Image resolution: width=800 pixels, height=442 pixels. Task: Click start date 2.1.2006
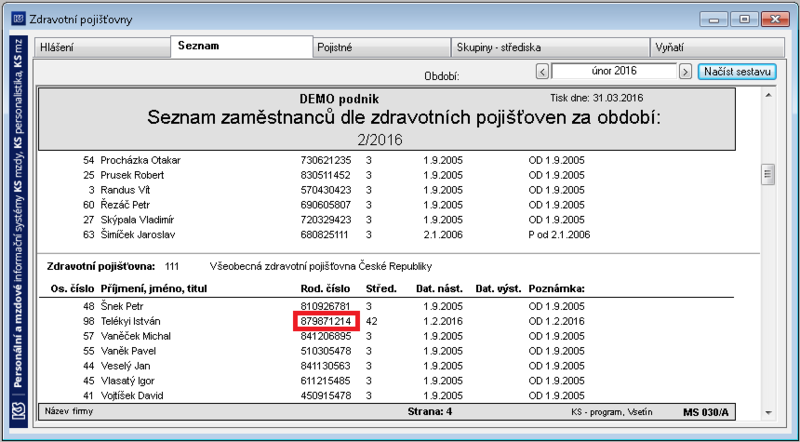(443, 235)
